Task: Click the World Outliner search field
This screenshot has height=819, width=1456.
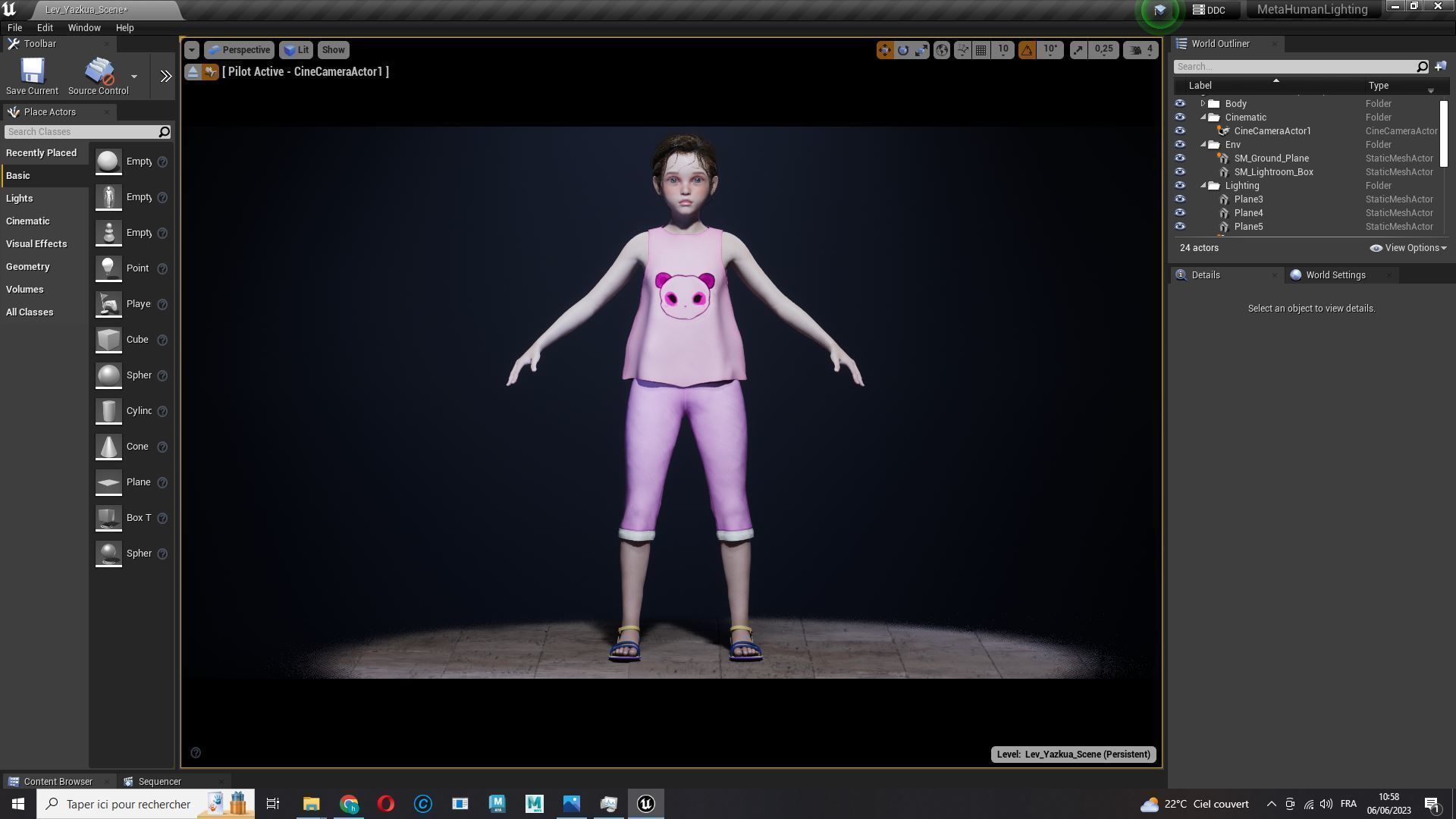Action: tap(1294, 67)
